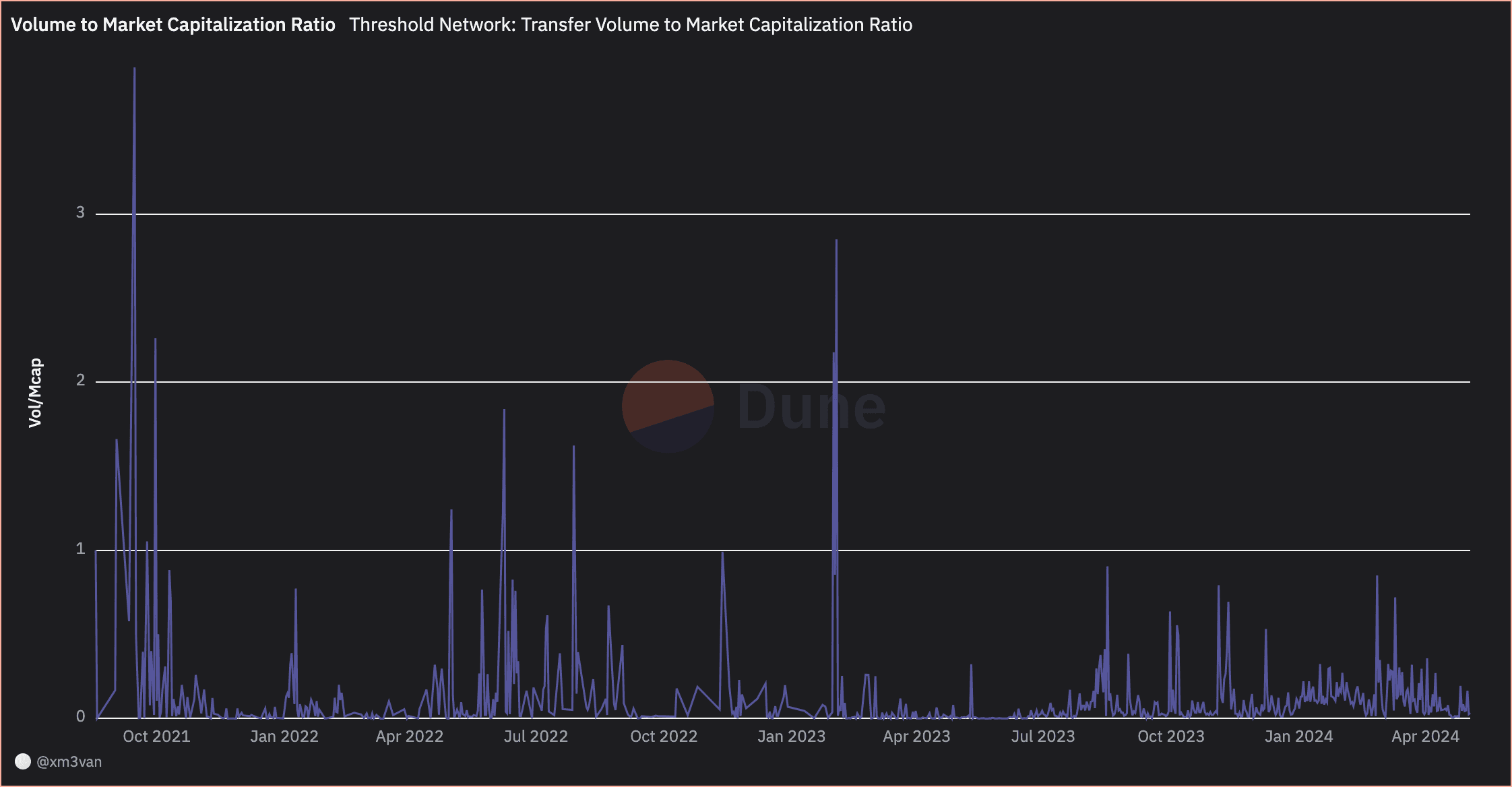Click the Dune watermark text
Screen dimensions: 1512x787
pyautogui.click(x=811, y=407)
